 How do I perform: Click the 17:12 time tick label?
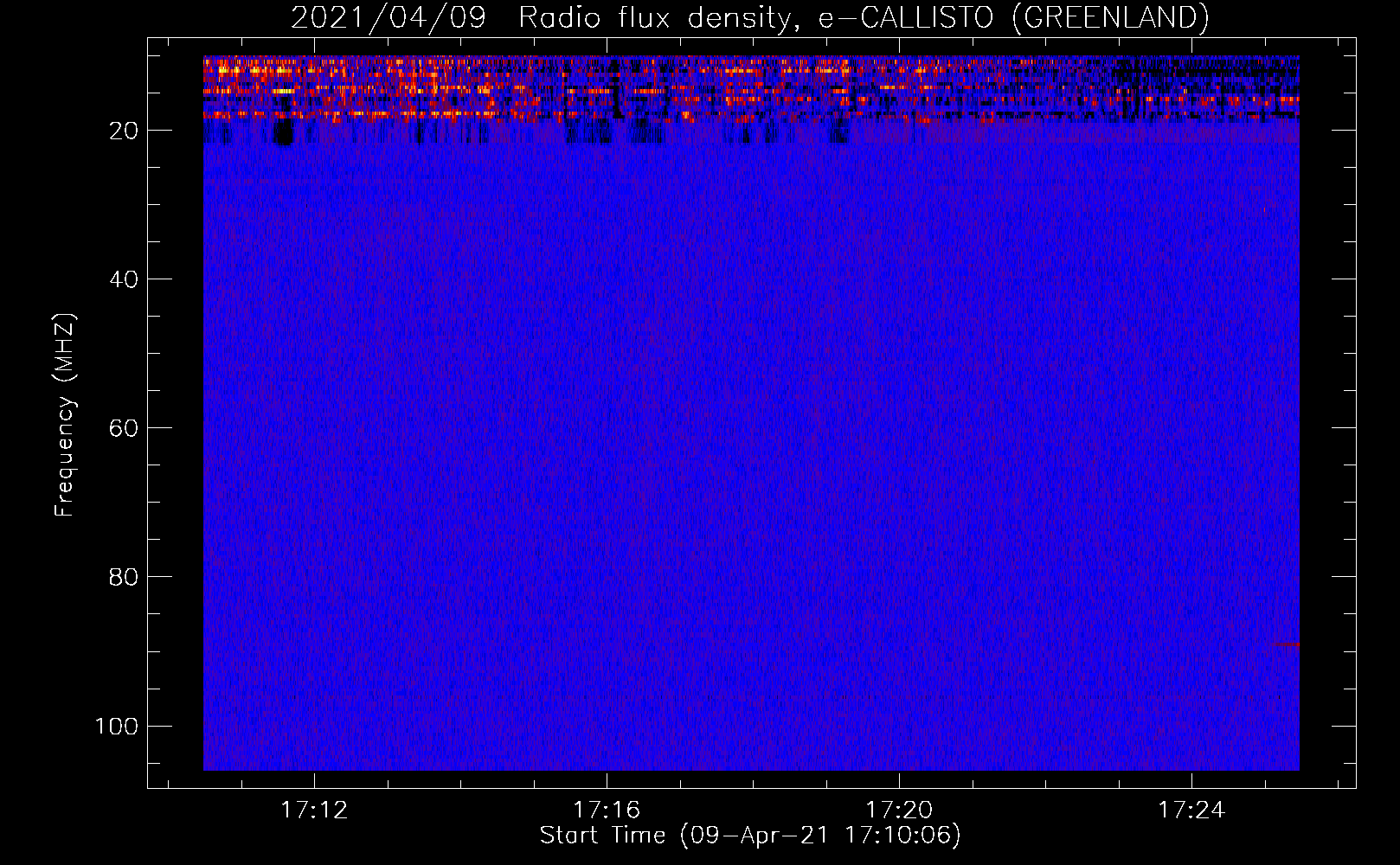[x=314, y=810]
